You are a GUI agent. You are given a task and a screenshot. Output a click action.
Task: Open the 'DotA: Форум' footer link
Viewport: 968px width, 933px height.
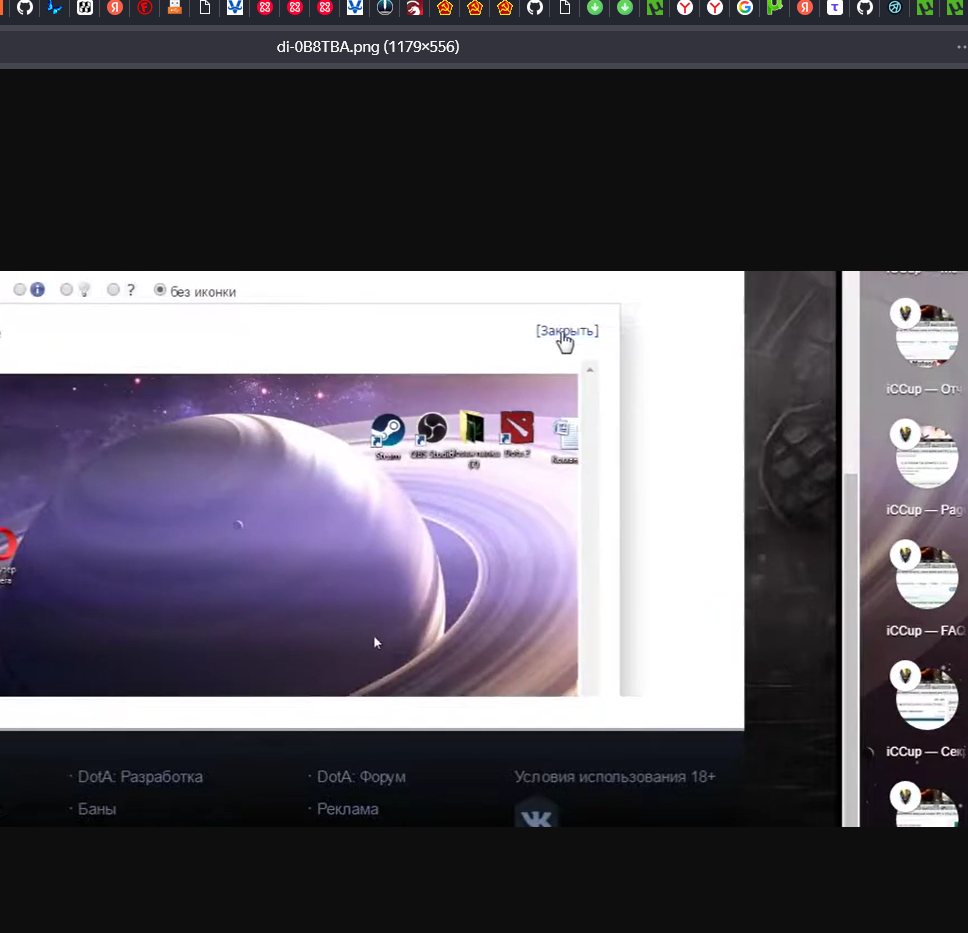coord(361,777)
